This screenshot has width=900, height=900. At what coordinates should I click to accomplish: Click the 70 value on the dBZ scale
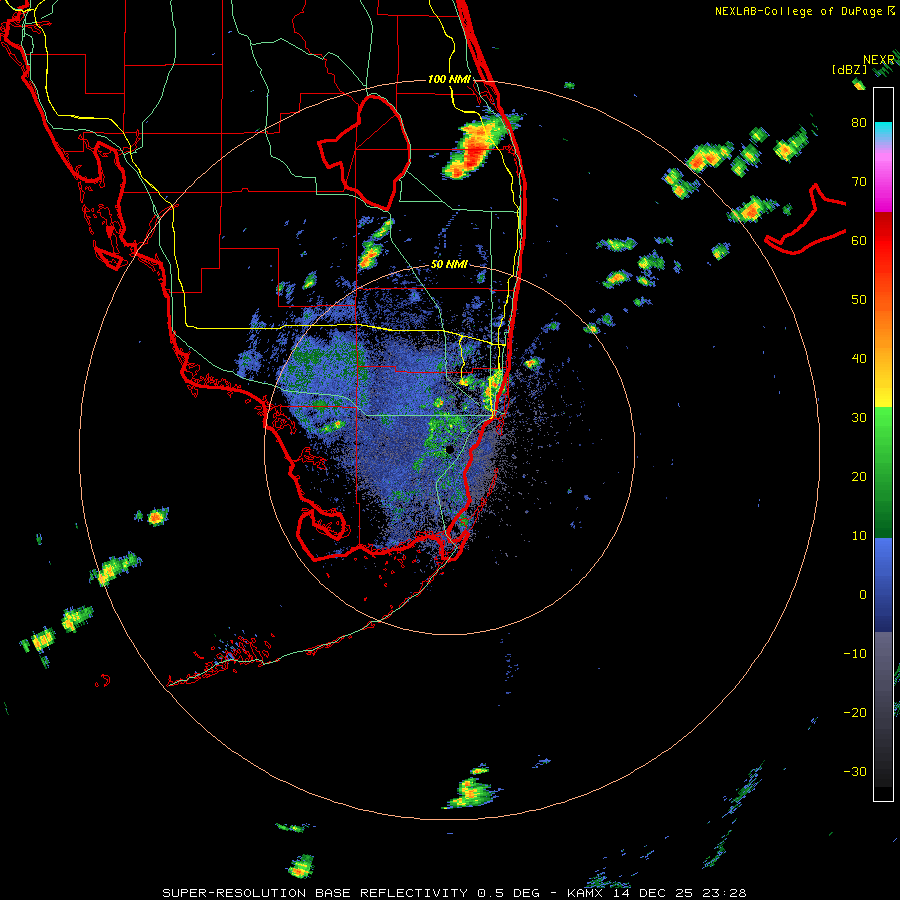tap(859, 182)
